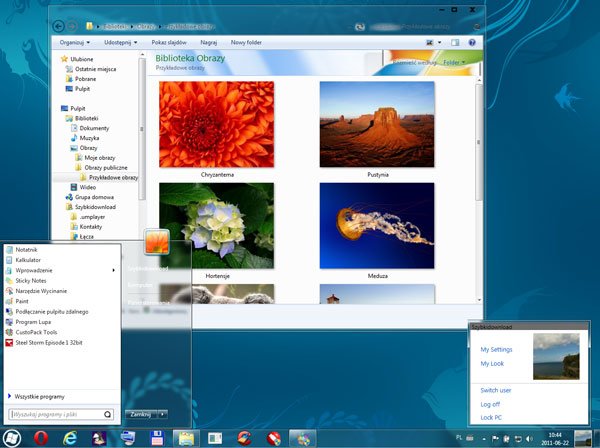Select Dokumenty library
Viewport: 600px width, 448px height.
coord(90,128)
